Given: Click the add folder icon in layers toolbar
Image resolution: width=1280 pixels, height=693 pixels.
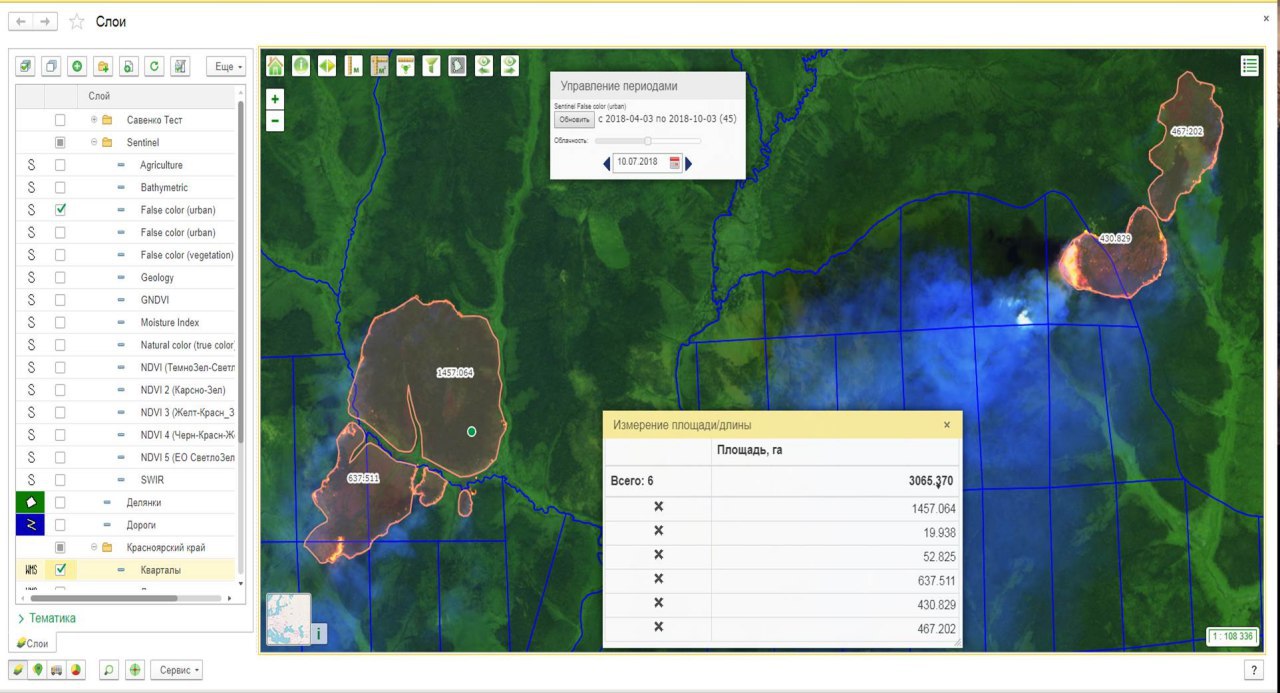Looking at the screenshot, I should (103, 66).
